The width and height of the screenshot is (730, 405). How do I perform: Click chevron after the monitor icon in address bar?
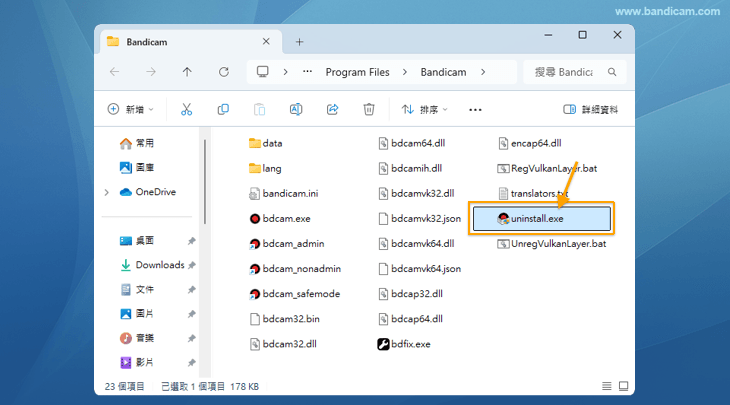point(285,72)
